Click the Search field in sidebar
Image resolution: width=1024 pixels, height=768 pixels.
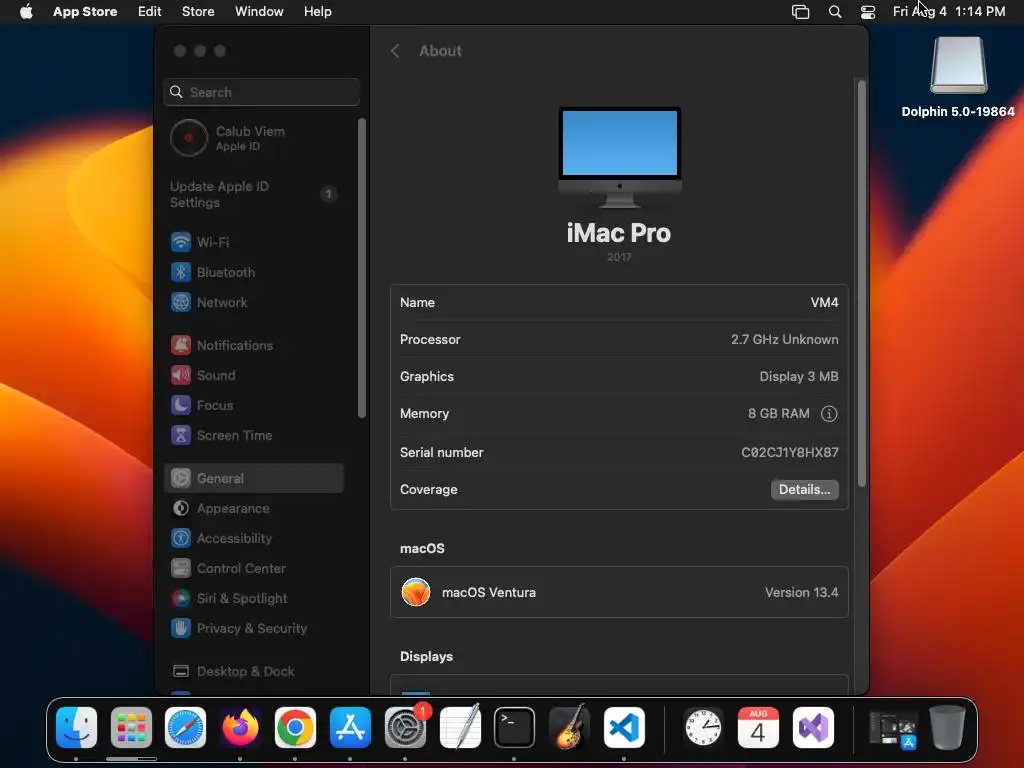(x=261, y=92)
